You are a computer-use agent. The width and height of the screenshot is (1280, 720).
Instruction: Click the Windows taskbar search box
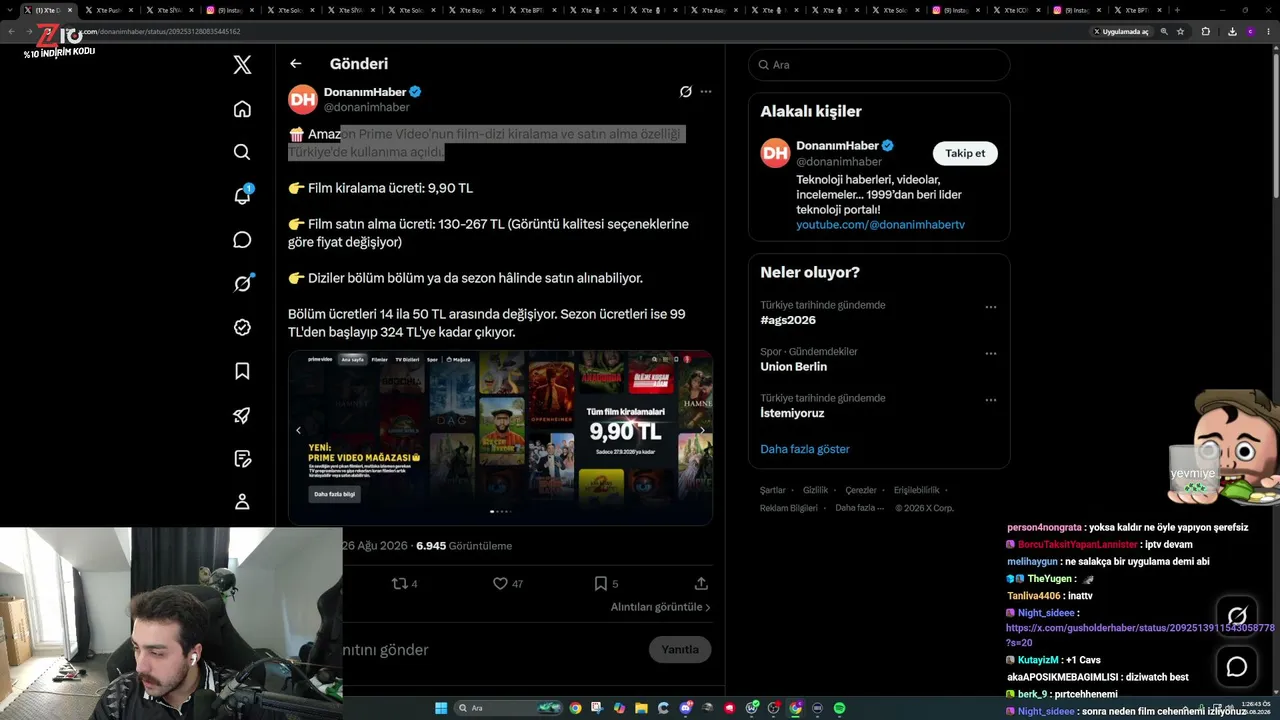click(x=508, y=708)
